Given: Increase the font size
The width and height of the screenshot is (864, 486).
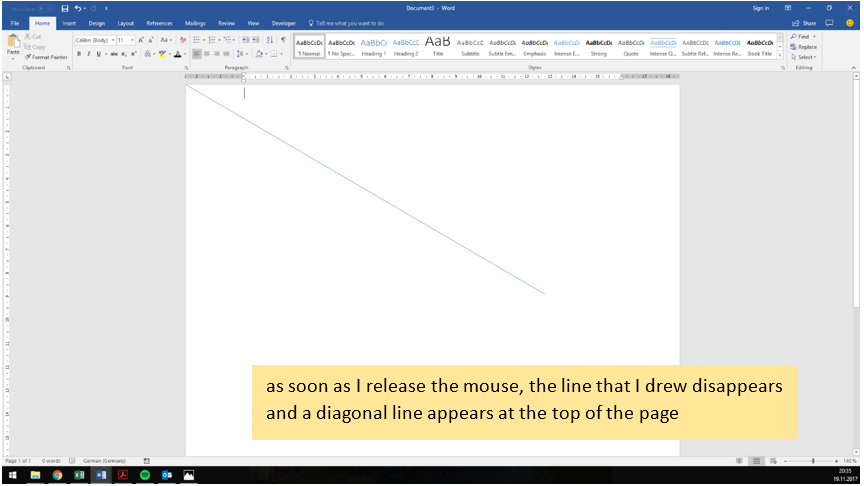Looking at the screenshot, I should point(141,40).
